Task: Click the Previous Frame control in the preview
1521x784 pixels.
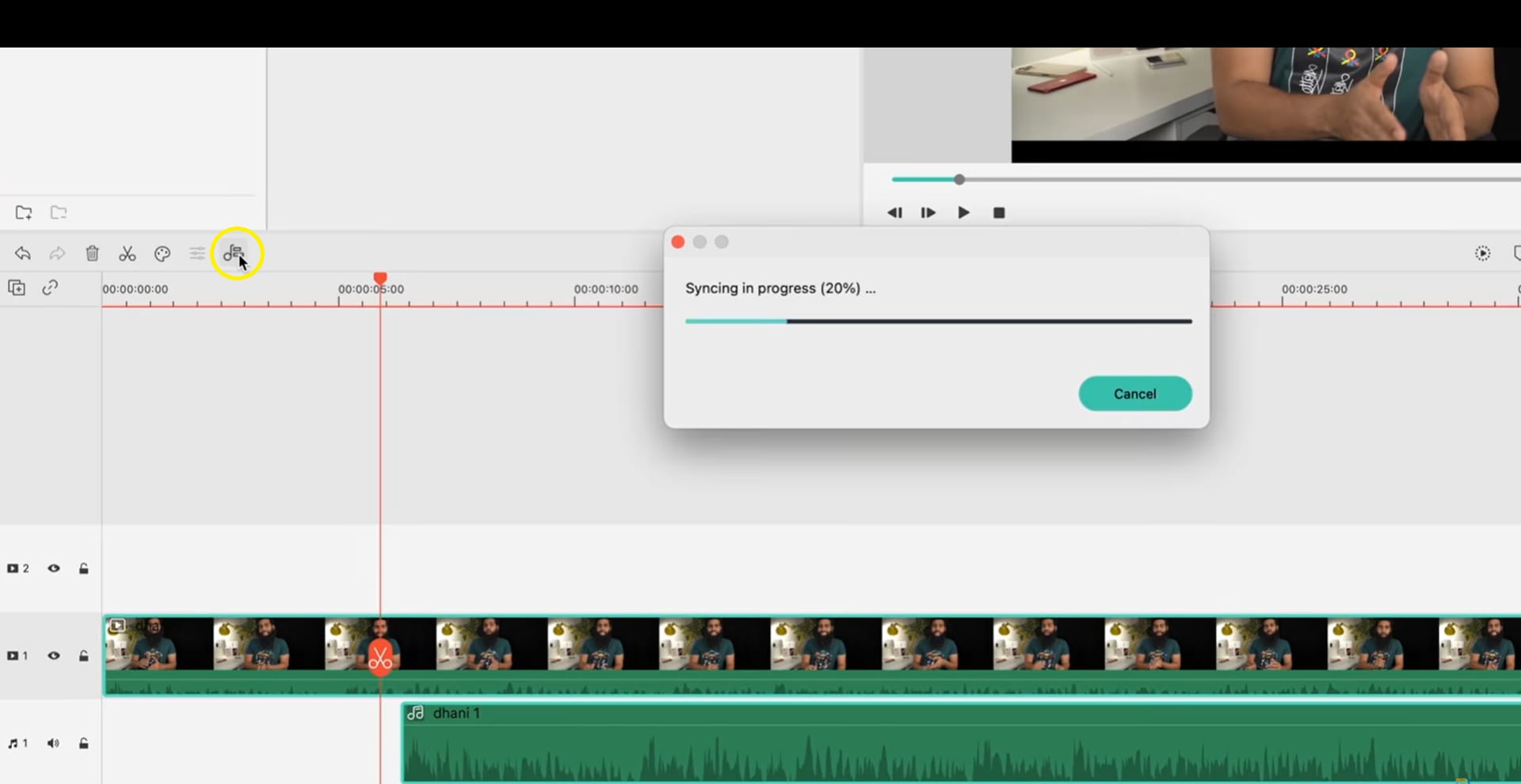Action: 894,212
